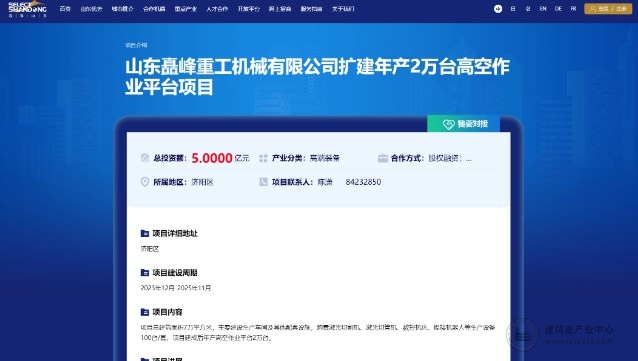The width and height of the screenshot is (638, 361).
Task: Open the third navigation item after 山东优势
Action: tap(186, 9)
